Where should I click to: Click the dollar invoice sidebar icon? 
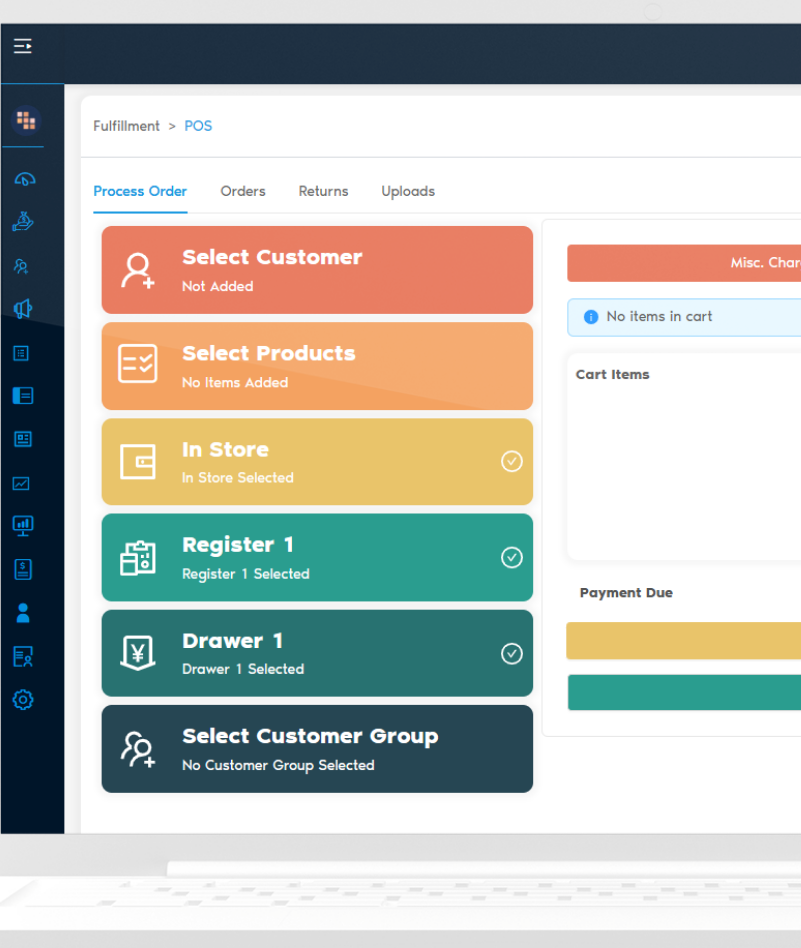tap(23, 569)
